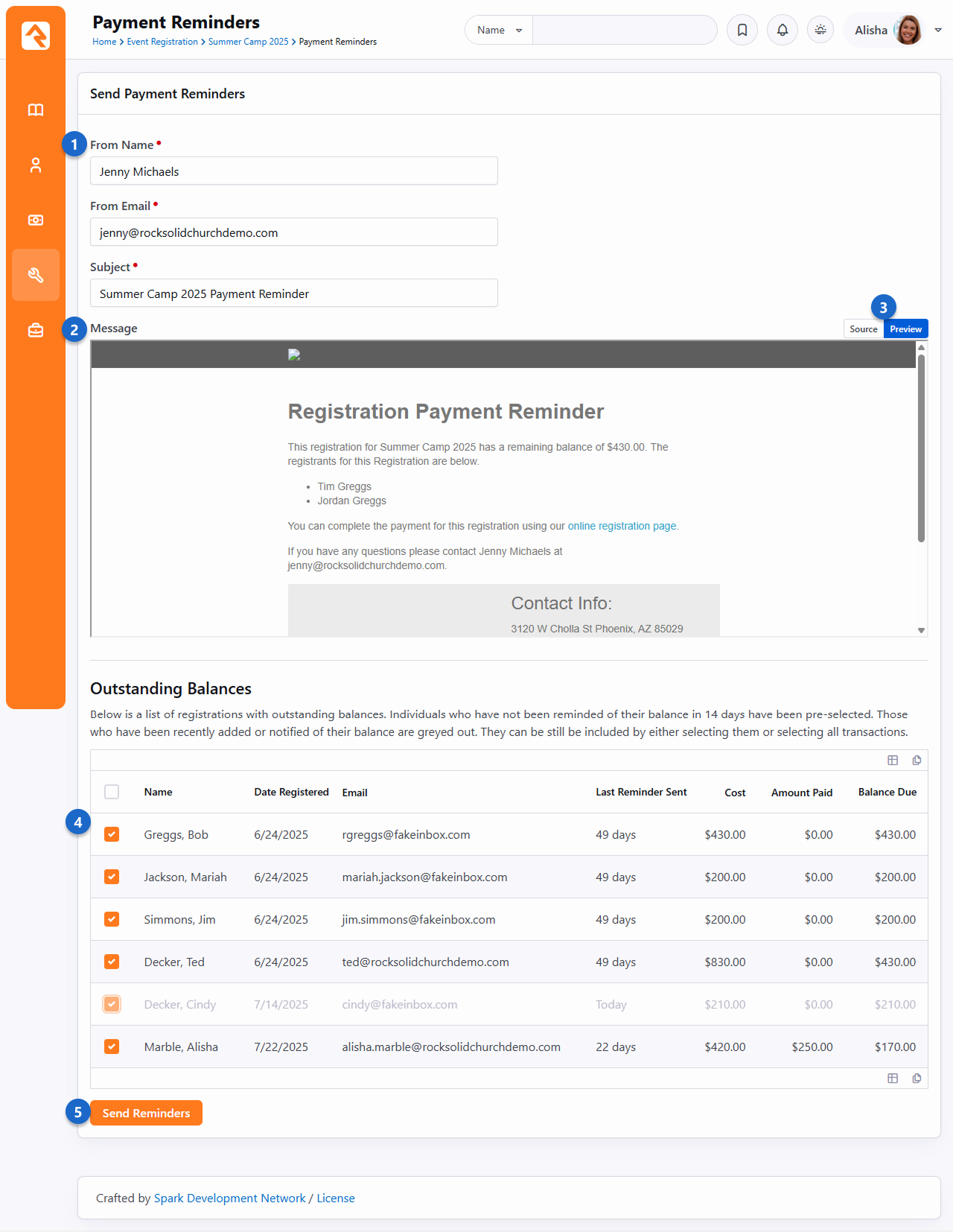The width and height of the screenshot is (953, 1232).
Task: Uncheck the Marble, Alisha row checkbox
Action: pos(112,1047)
